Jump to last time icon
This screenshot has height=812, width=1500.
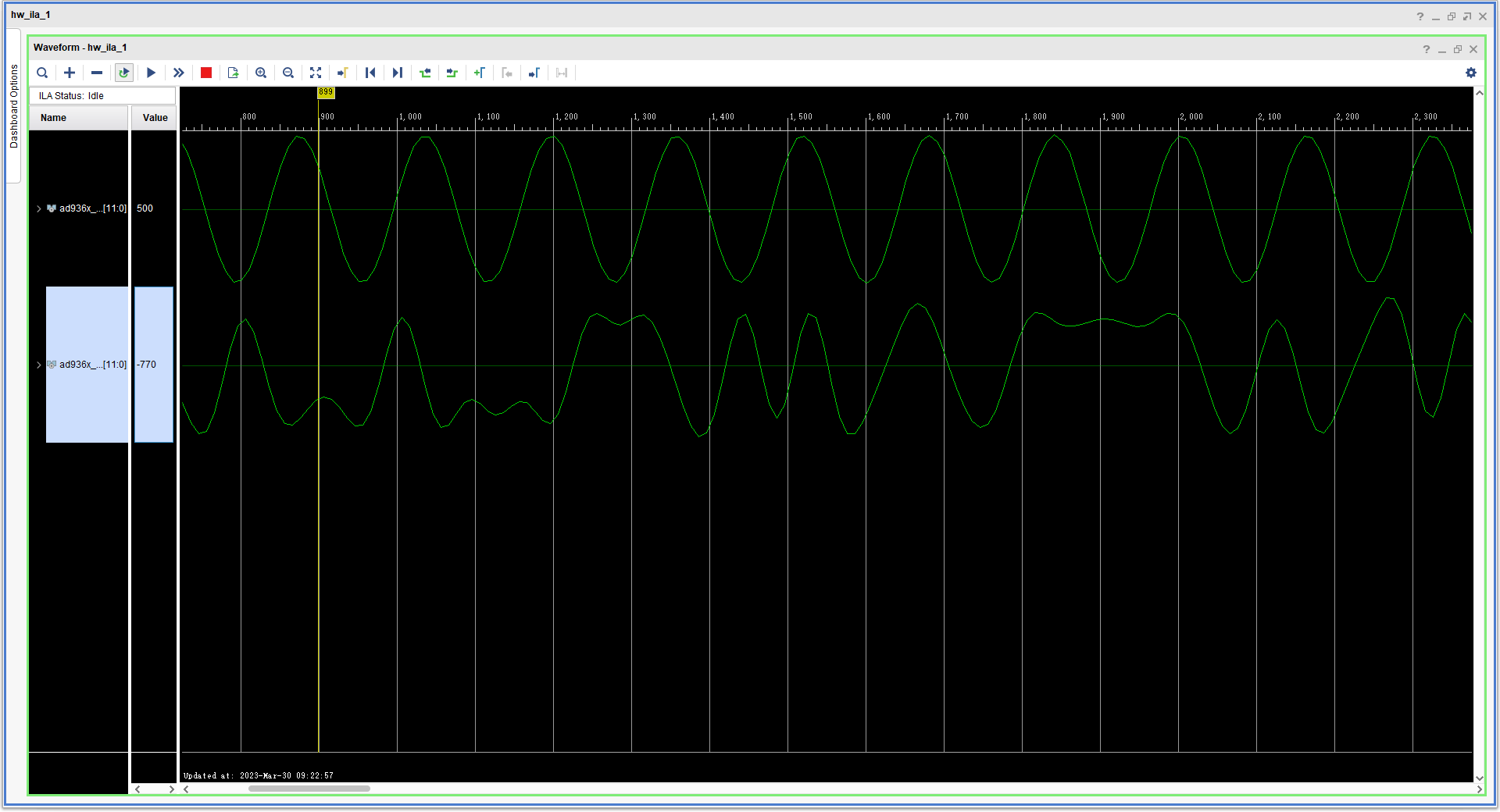coord(398,73)
